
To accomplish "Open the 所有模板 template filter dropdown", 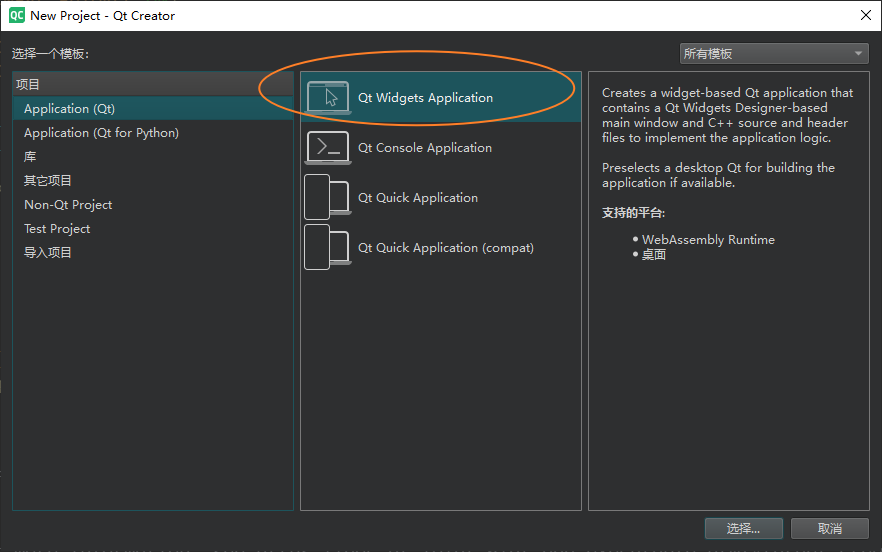I will point(774,53).
